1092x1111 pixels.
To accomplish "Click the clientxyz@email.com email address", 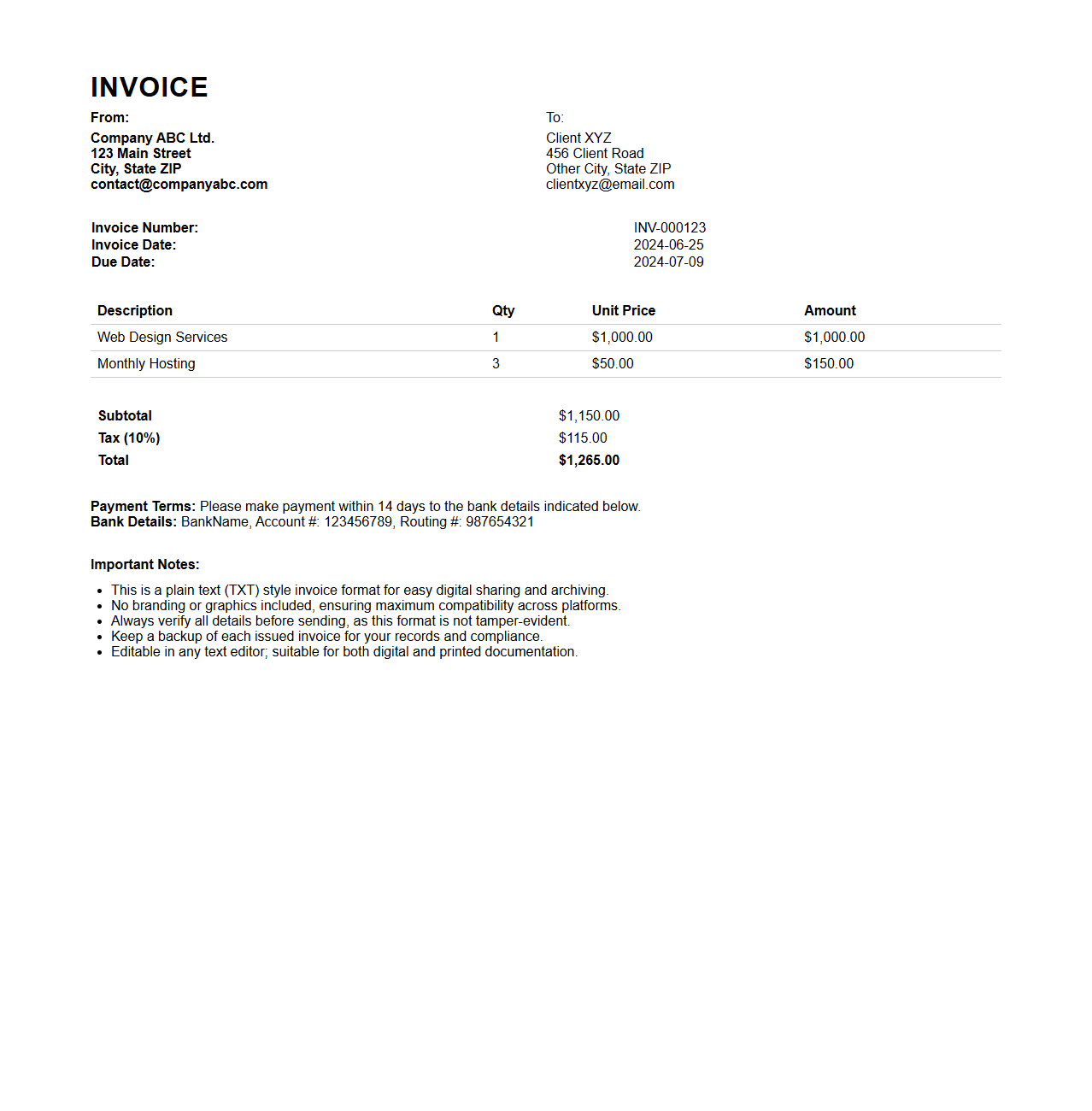I will 610,185.
